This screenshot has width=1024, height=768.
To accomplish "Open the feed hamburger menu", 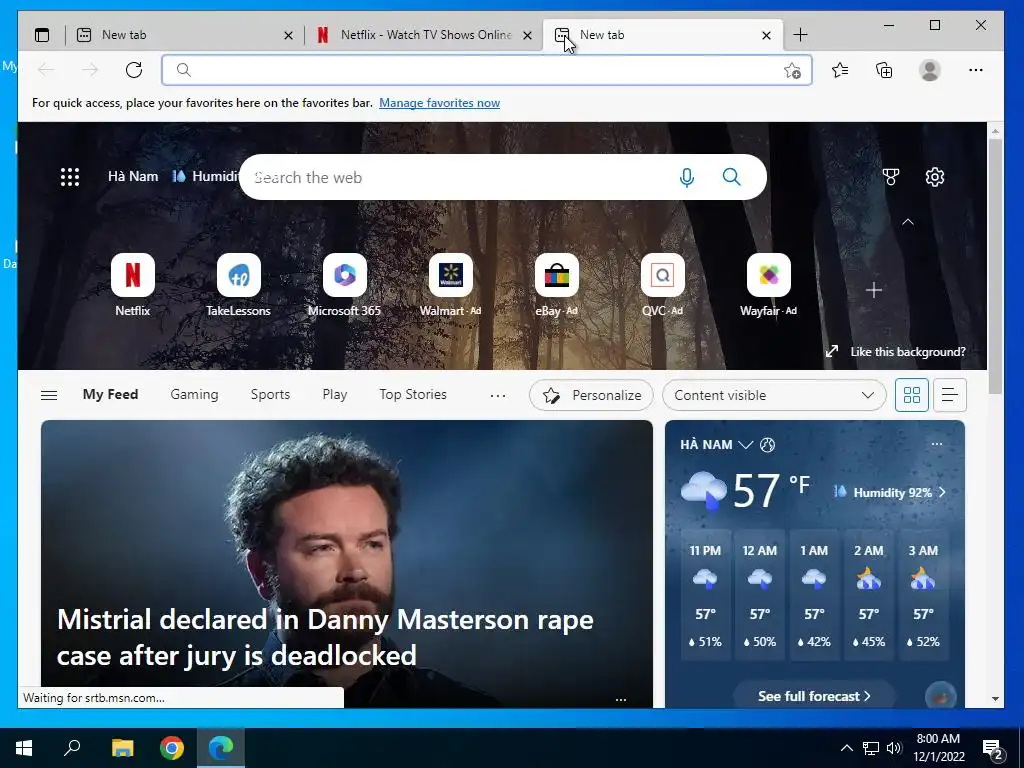I will [49, 395].
